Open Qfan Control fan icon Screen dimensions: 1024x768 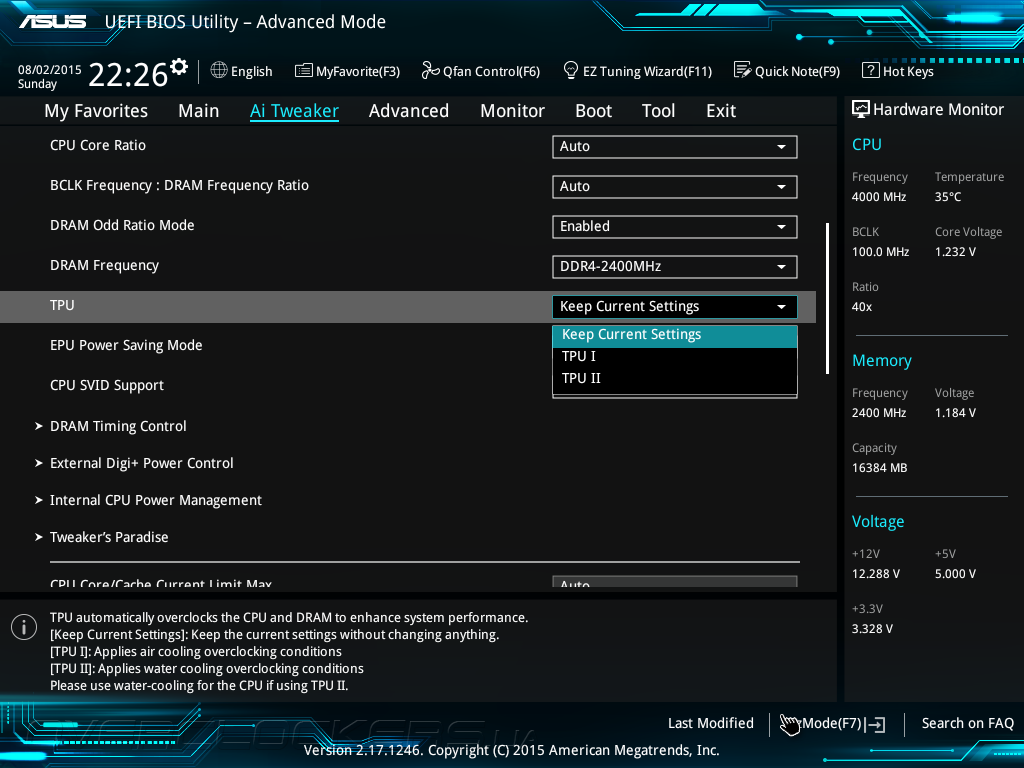(430, 71)
